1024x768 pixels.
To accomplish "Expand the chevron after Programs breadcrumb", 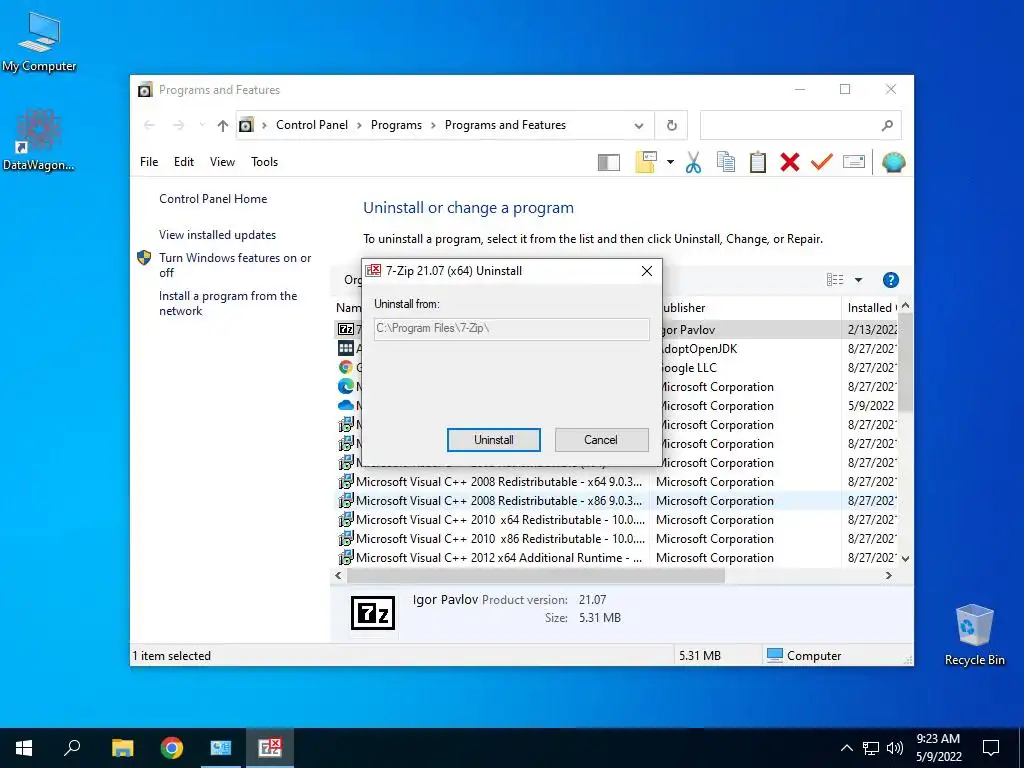I will coord(433,125).
